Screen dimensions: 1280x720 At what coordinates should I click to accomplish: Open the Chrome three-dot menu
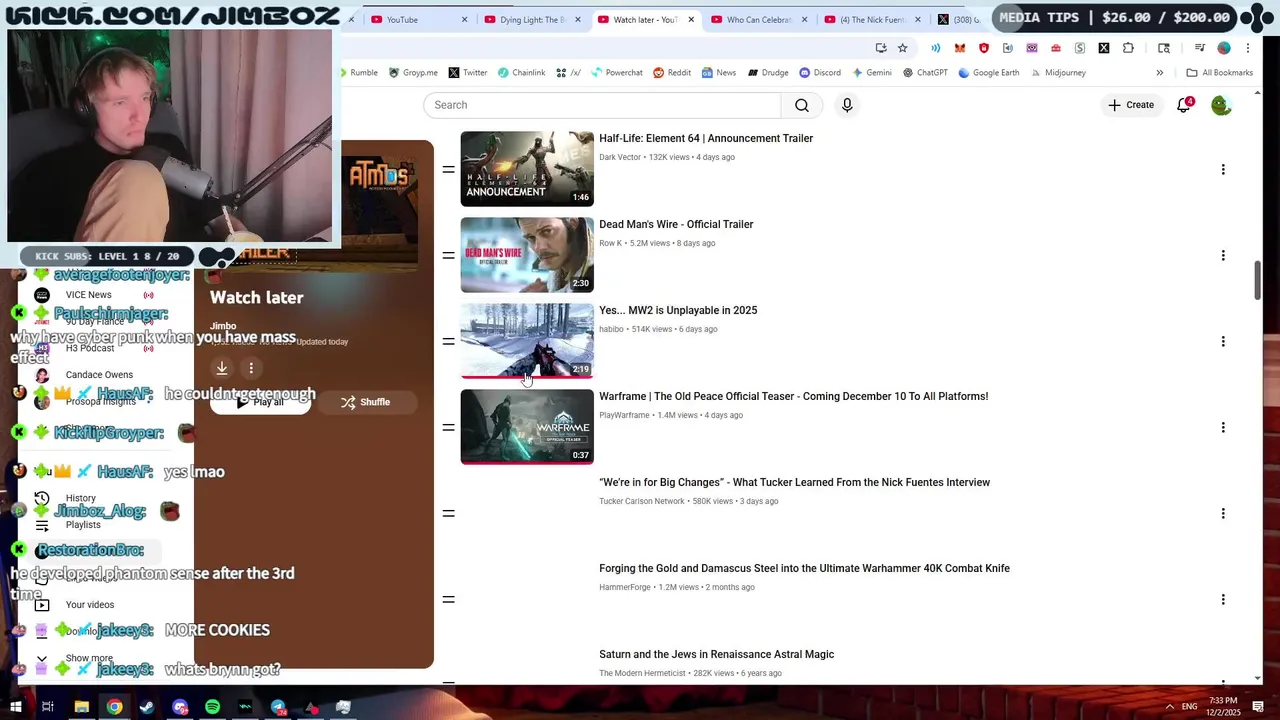(1248, 48)
